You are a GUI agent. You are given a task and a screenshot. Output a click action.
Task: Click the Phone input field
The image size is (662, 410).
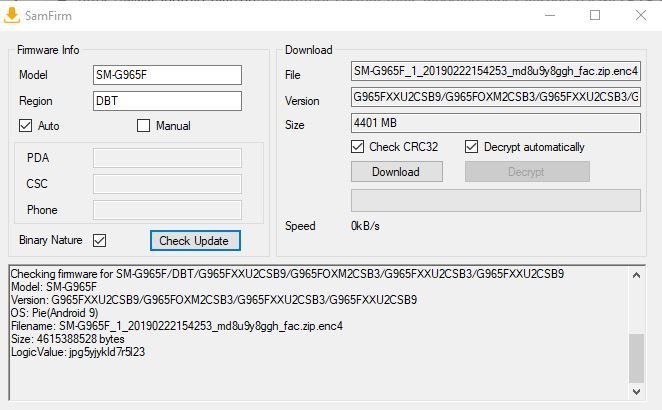click(x=167, y=210)
